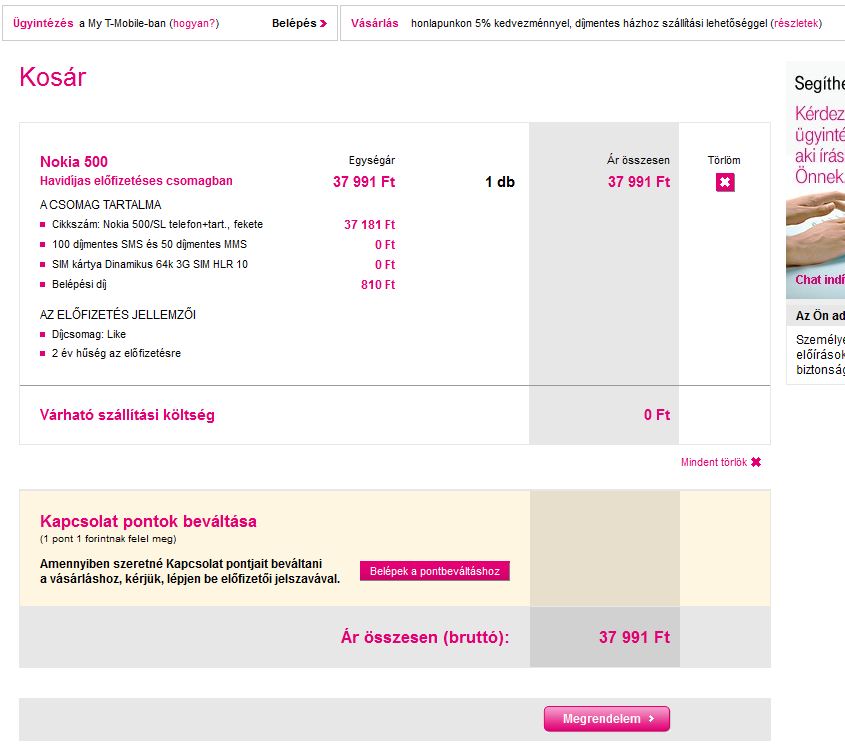845x752 pixels.
Task: Click the 1 db quantity value
Action: tap(500, 182)
